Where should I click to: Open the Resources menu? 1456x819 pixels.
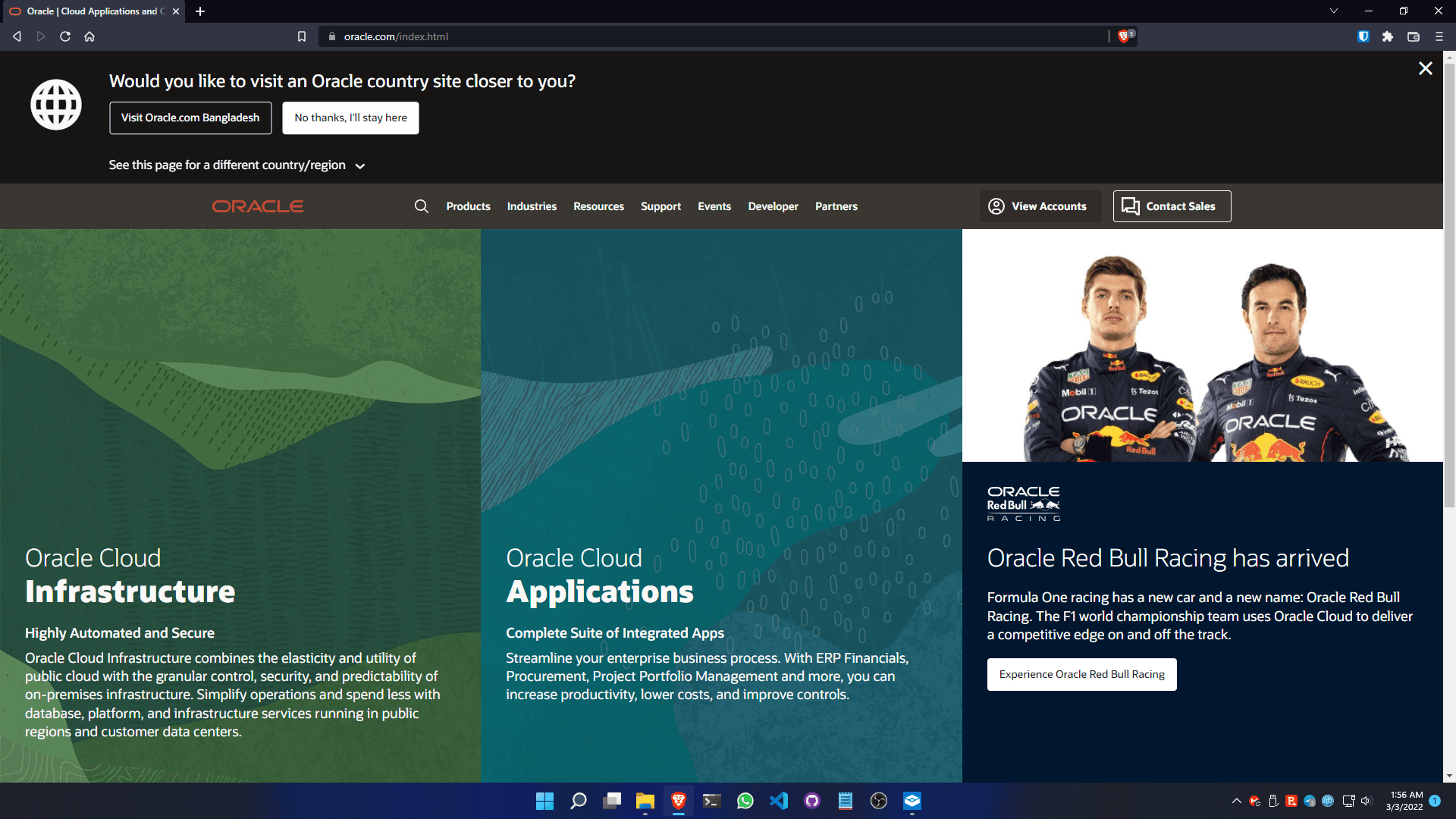[598, 206]
